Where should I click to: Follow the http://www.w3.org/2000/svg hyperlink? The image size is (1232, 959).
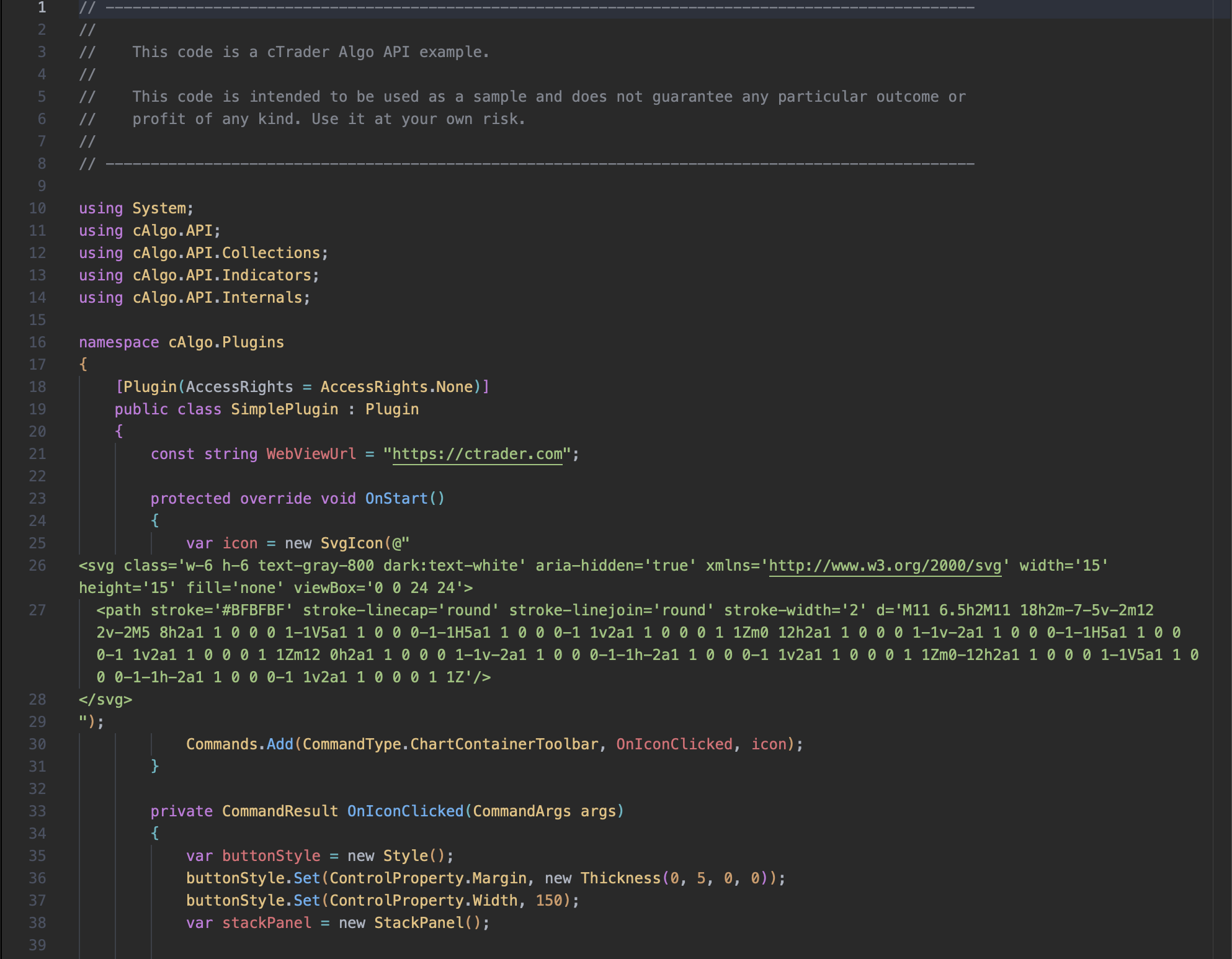tap(884, 565)
